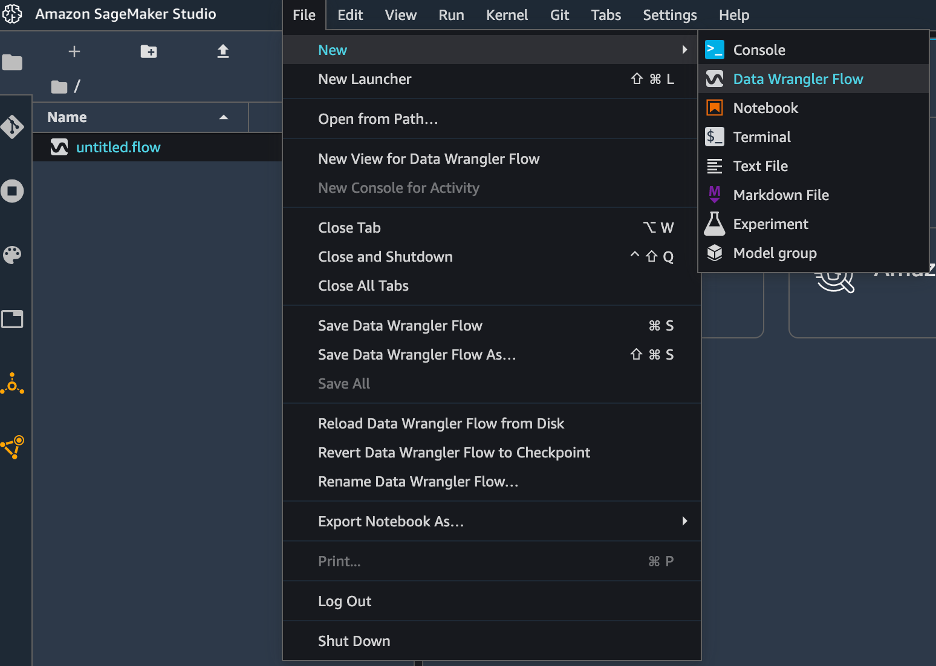The image size is (936, 666).
Task: Open the Git sidebar panel
Action: pyautogui.click(x=13, y=127)
